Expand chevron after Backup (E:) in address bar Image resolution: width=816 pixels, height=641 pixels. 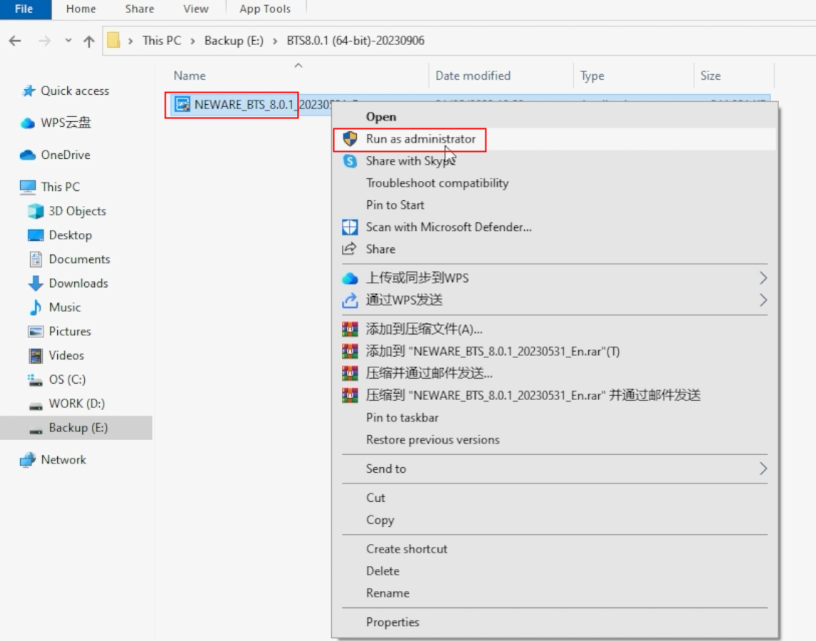point(275,41)
